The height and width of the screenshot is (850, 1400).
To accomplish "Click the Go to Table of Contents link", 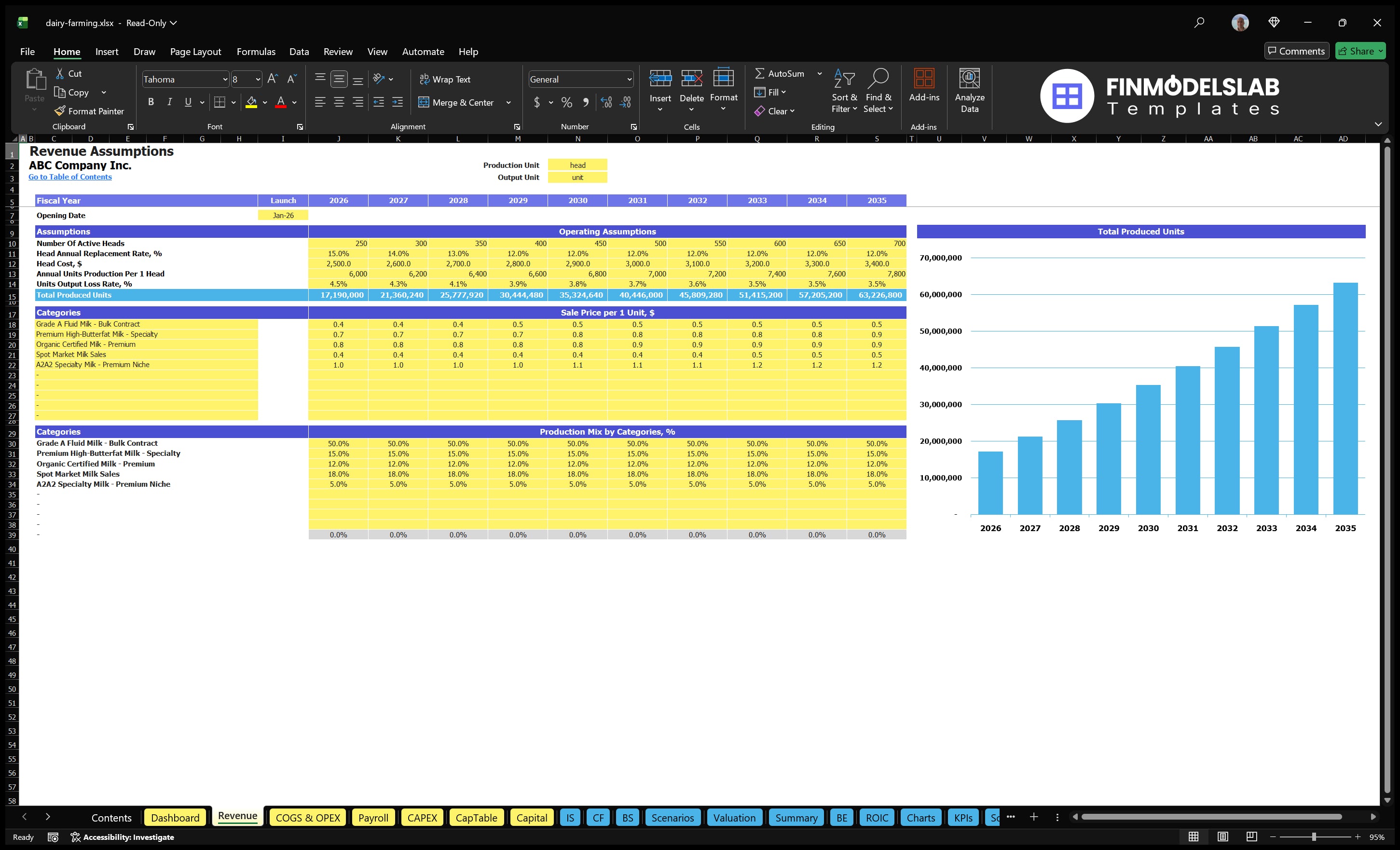I will 70,177.
